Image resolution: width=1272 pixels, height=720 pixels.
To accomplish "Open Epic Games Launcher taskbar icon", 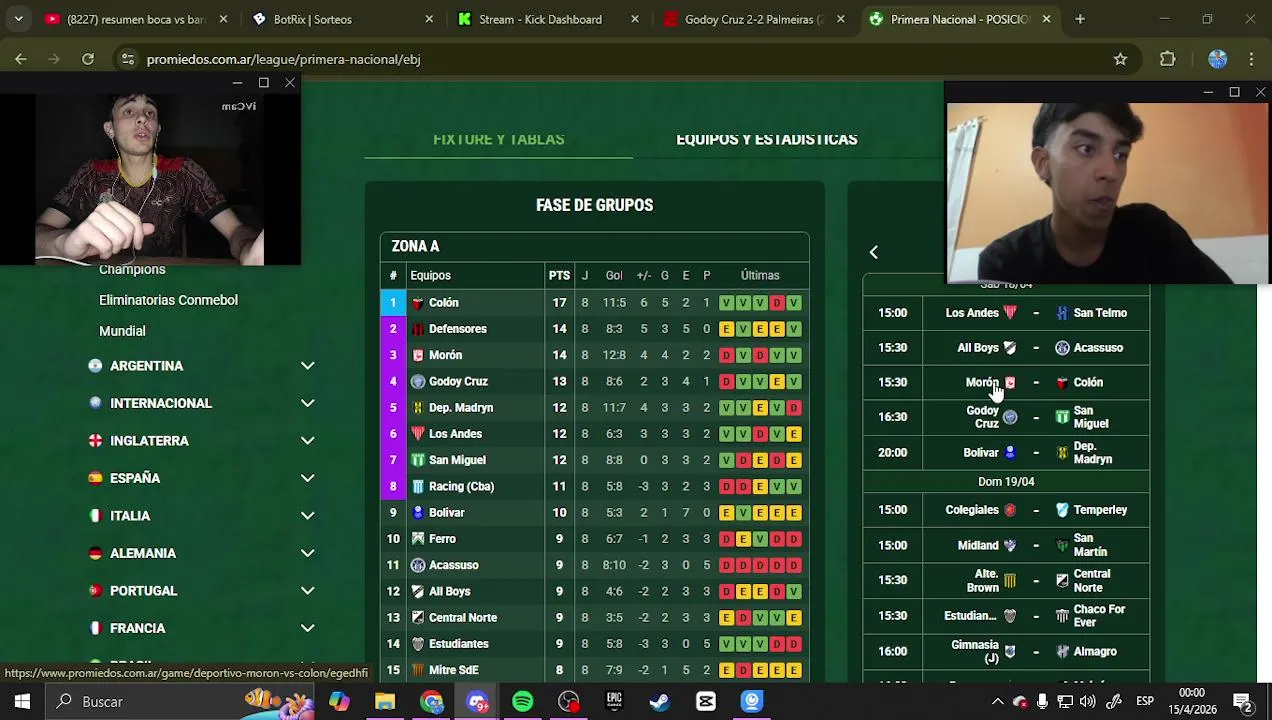I will click(x=614, y=701).
